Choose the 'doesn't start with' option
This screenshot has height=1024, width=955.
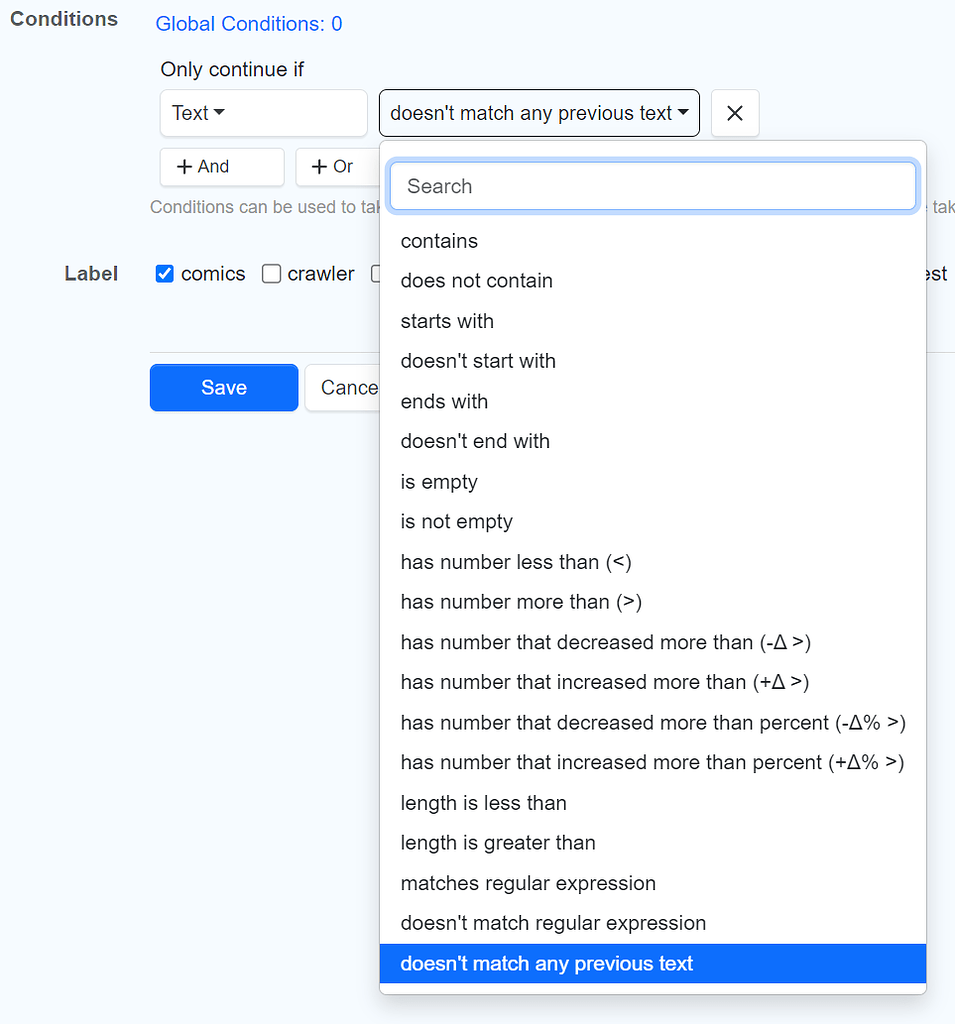[653, 361]
